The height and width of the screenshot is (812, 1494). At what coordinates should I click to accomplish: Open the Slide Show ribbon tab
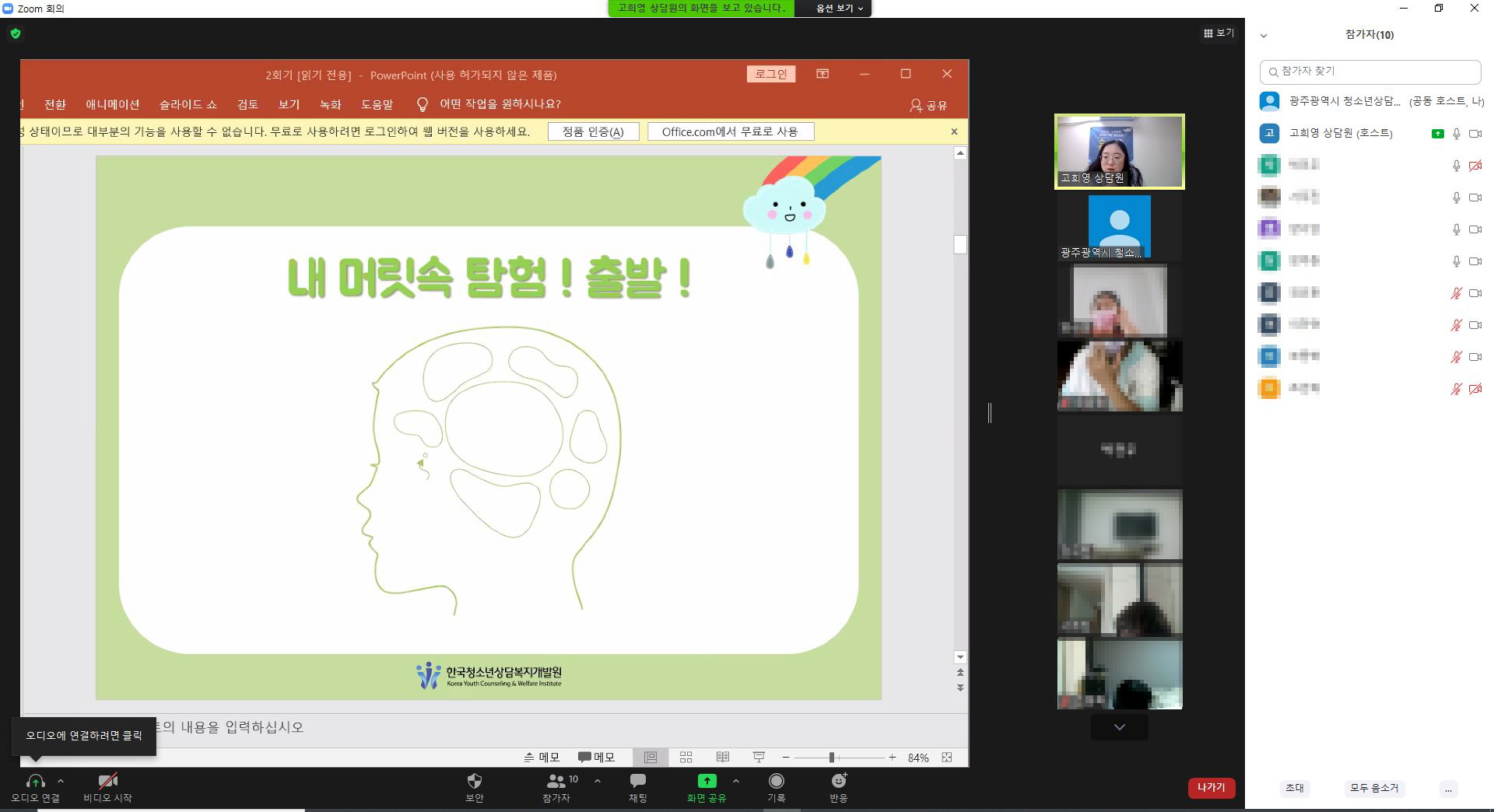[x=188, y=104]
